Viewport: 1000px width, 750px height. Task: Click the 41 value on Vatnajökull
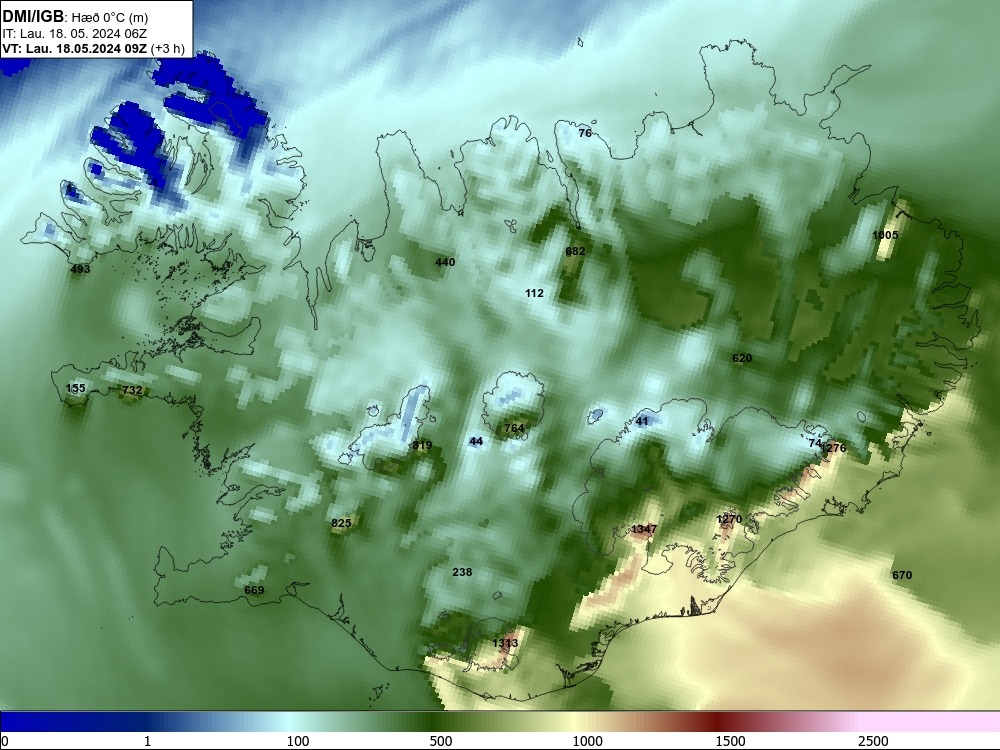pyautogui.click(x=642, y=421)
